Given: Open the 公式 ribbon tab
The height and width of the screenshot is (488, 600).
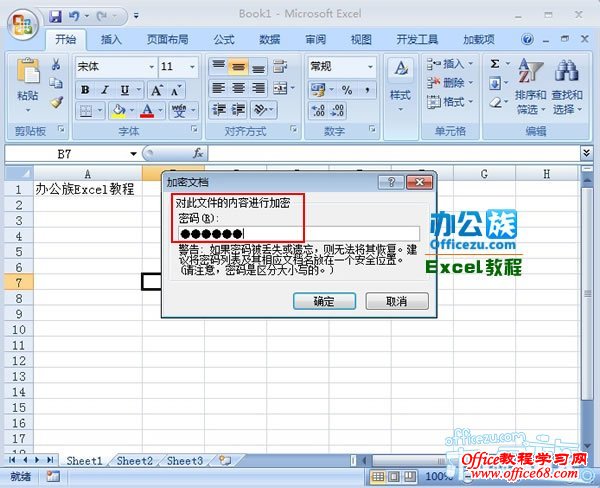Looking at the screenshot, I should tap(224, 39).
